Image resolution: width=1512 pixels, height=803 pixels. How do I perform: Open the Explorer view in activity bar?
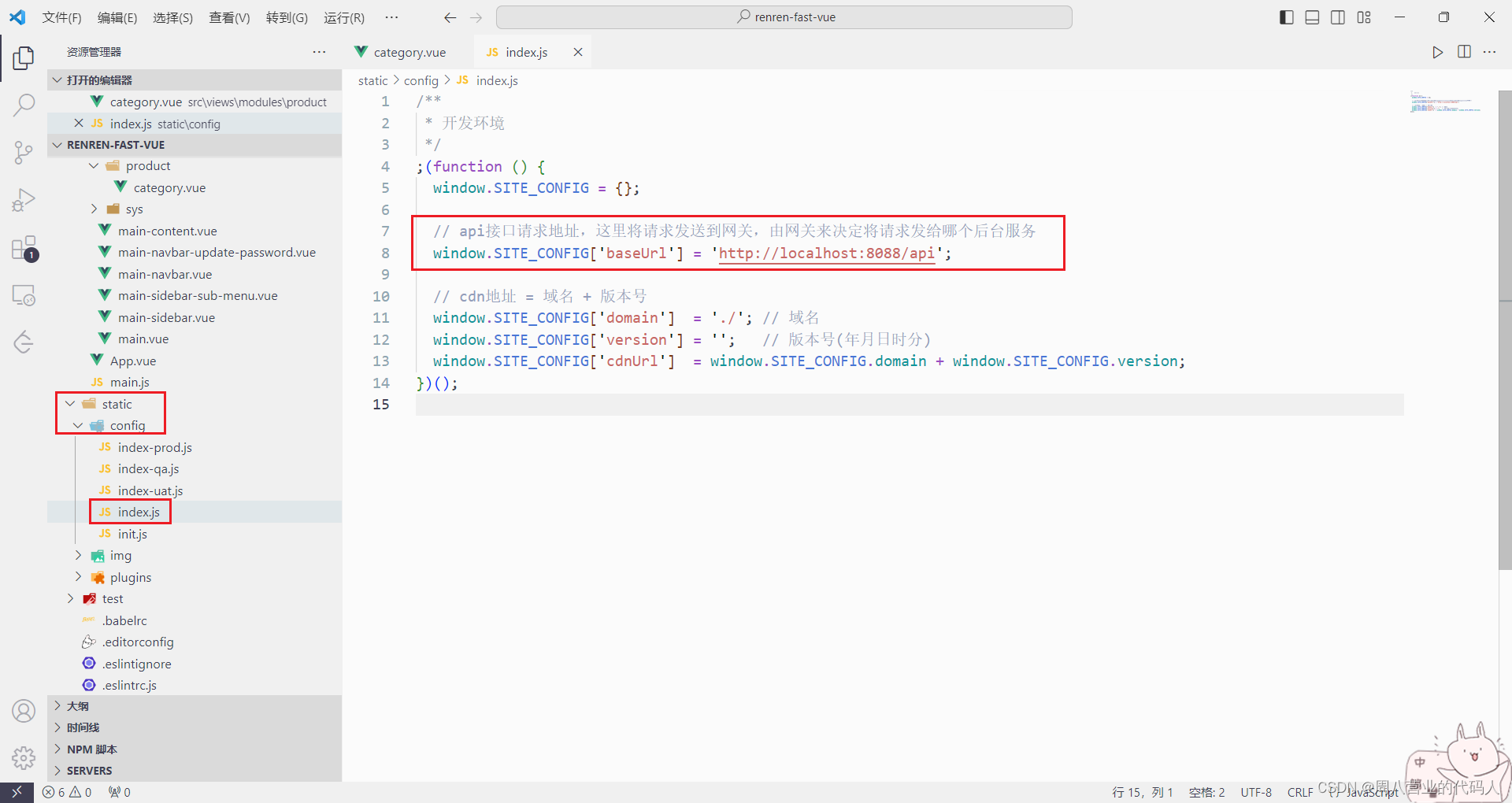pyautogui.click(x=24, y=57)
